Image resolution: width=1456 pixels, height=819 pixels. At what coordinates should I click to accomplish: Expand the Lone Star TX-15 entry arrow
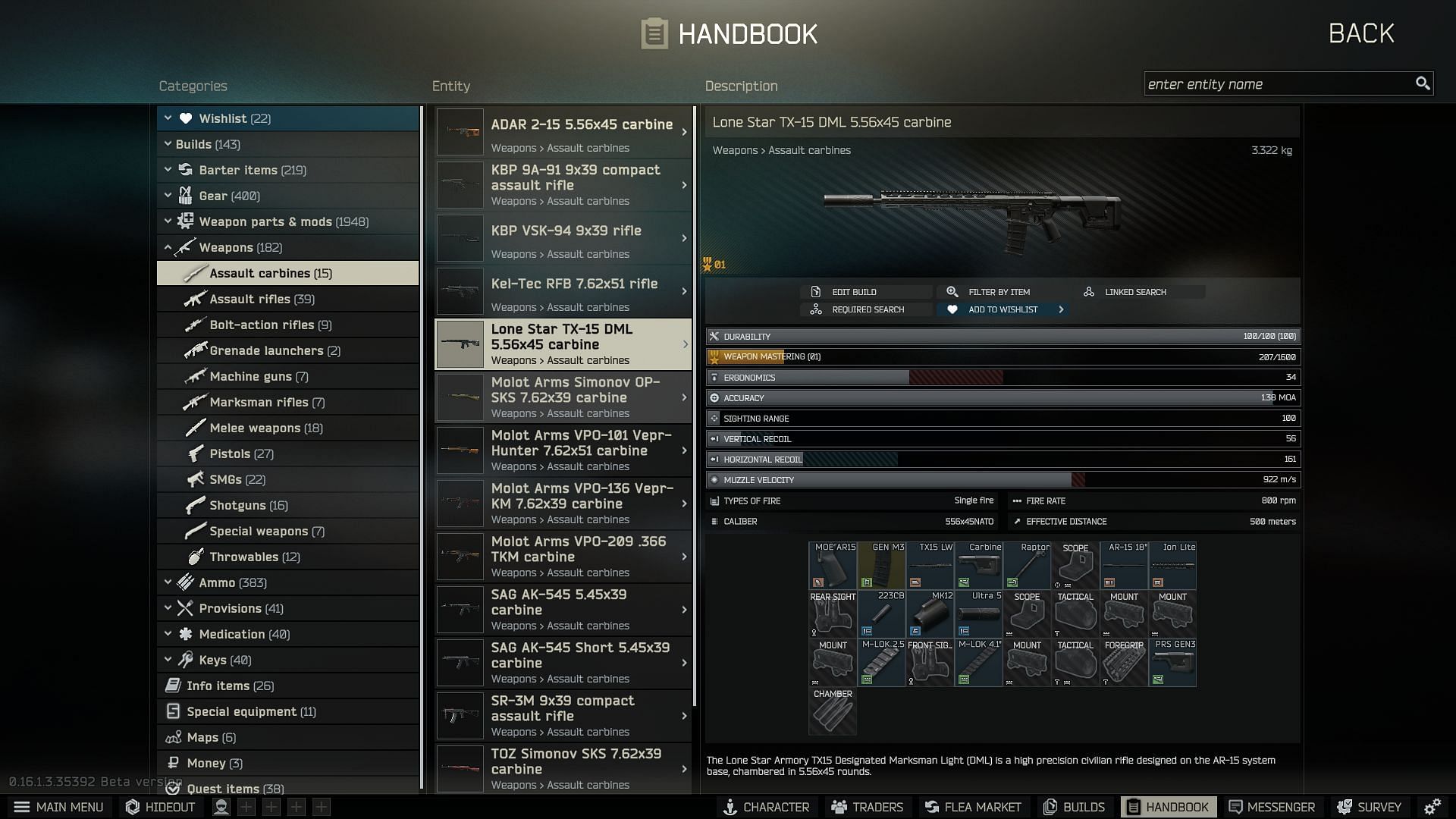pos(683,344)
